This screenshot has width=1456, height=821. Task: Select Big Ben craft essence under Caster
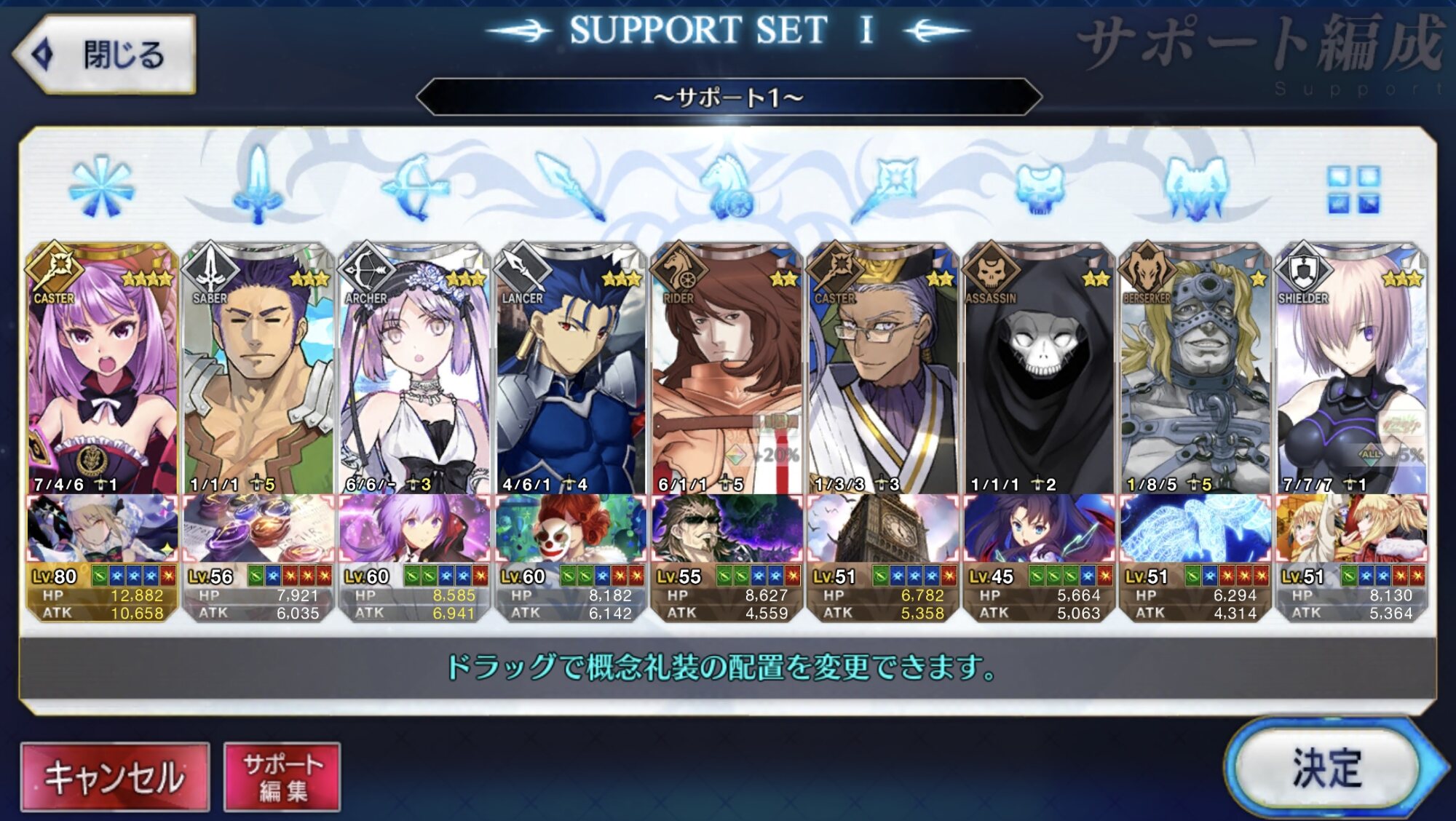pyautogui.click(x=882, y=529)
